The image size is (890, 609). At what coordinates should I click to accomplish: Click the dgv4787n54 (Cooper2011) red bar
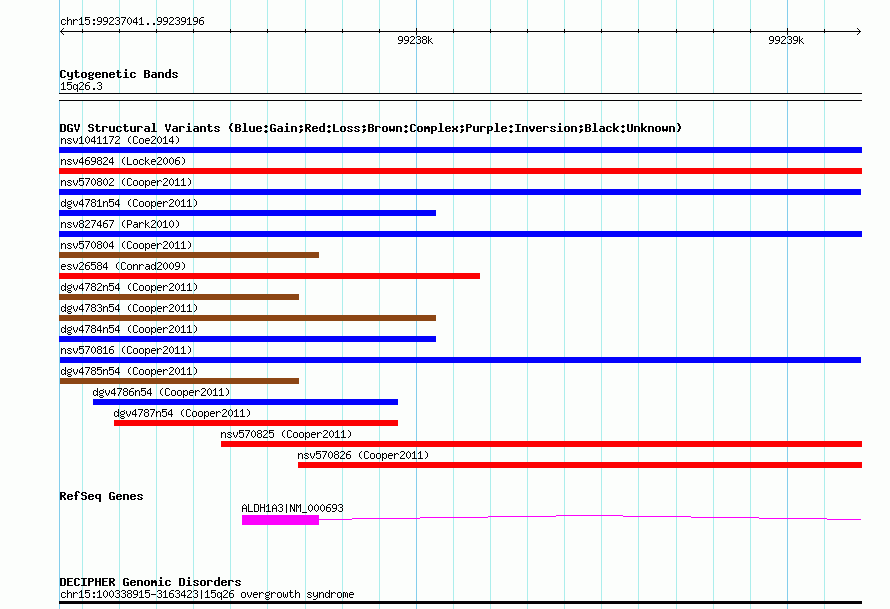point(256,423)
